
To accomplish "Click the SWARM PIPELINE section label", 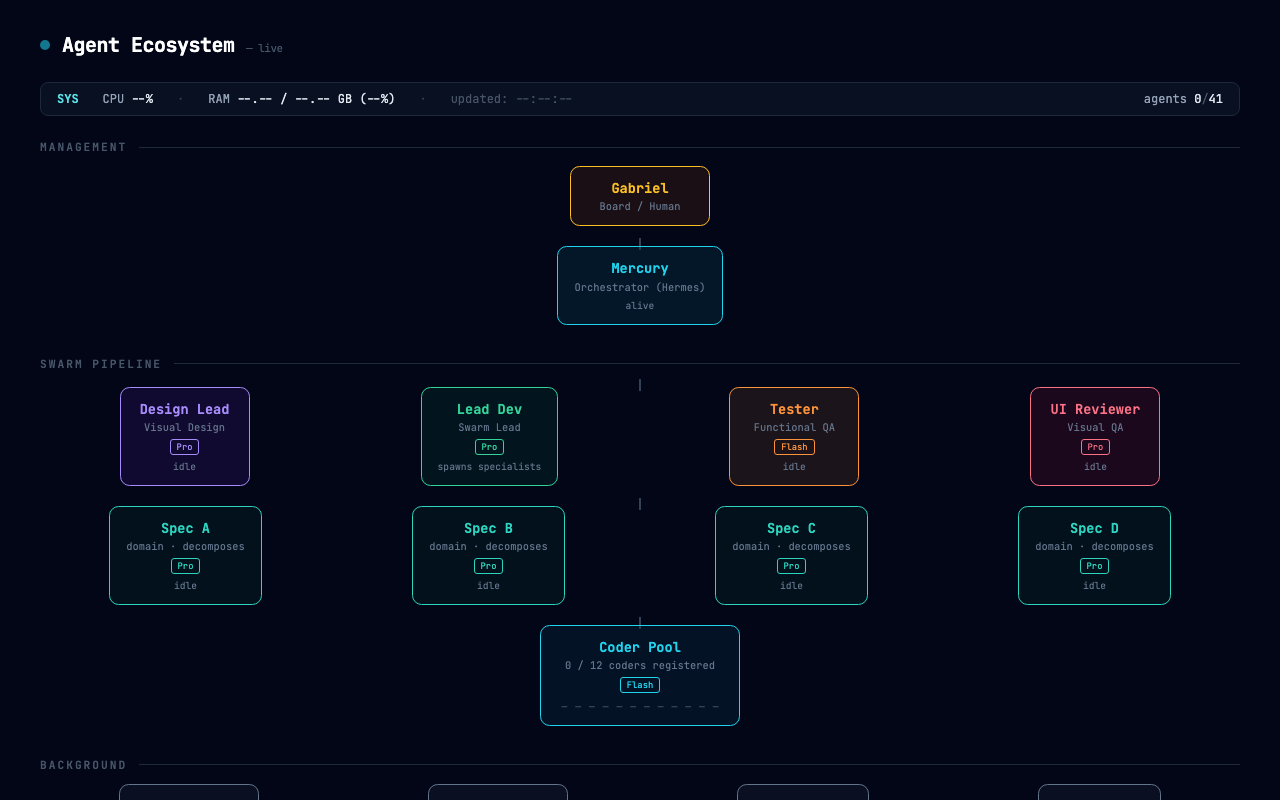I will 101,364.
